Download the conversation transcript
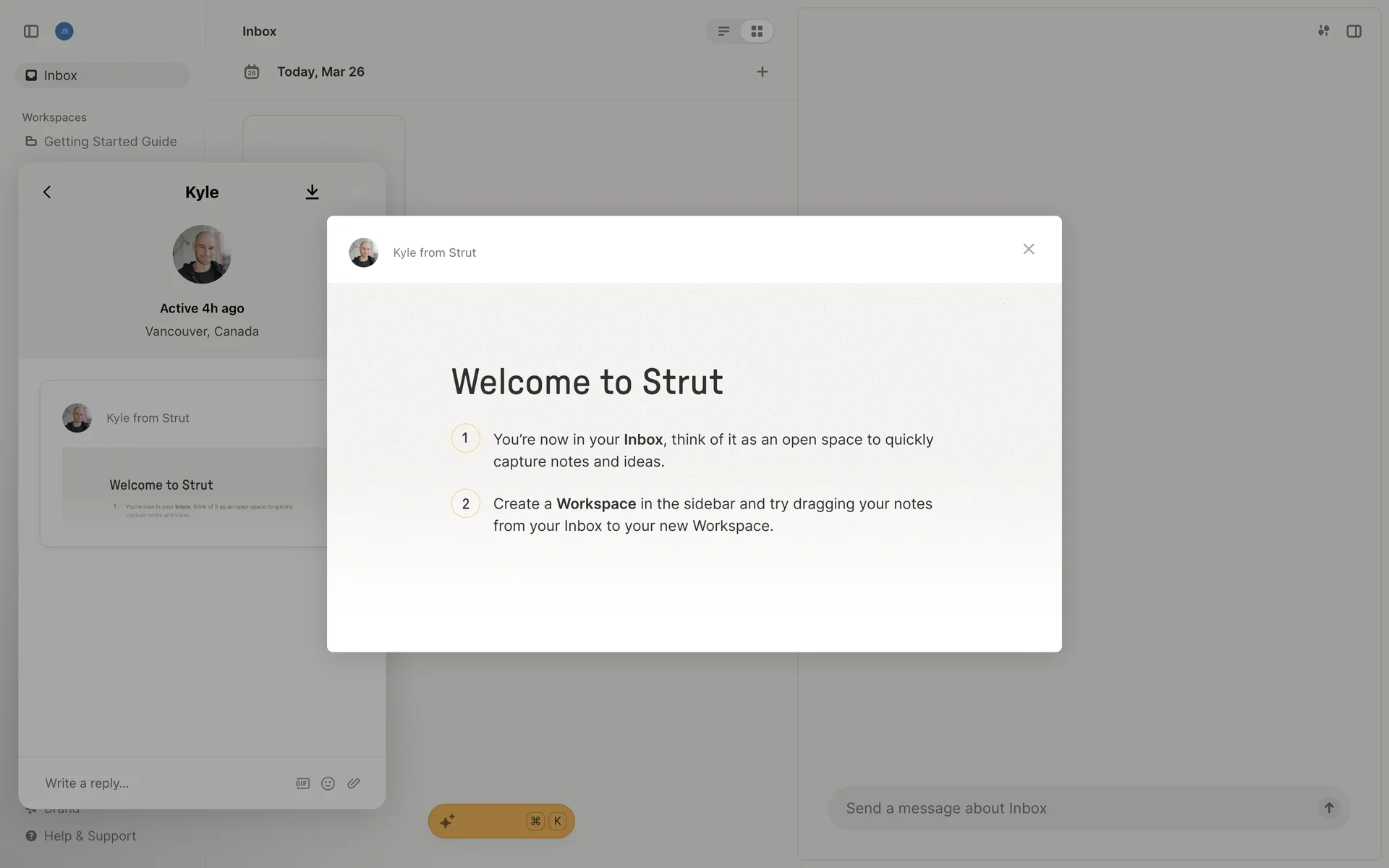The height and width of the screenshot is (868, 1389). click(x=312, y=192)
